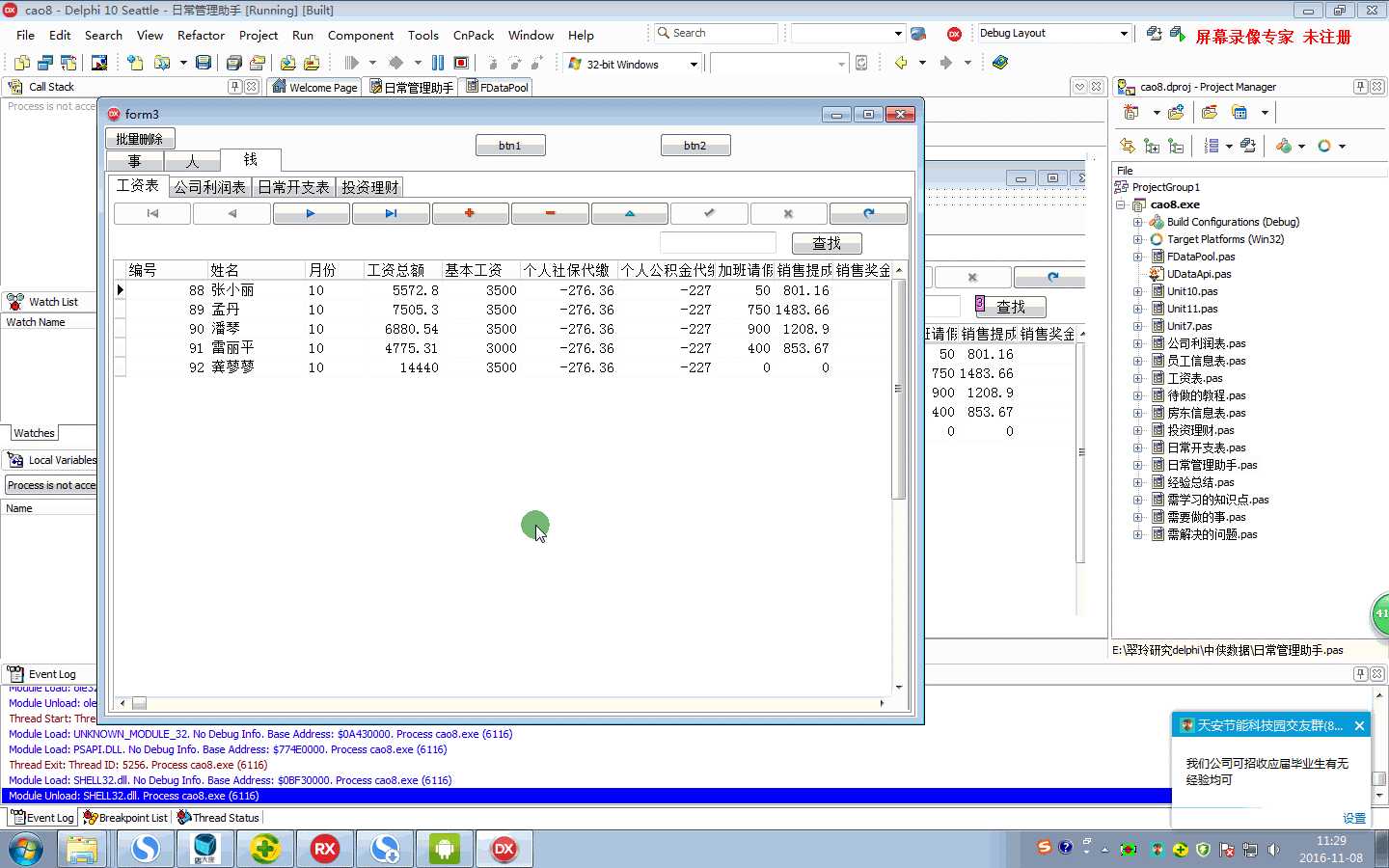This screenshot has width=1389, height=868.
Task: Click the edit record triangle navigator button
Action: [629, 213]
